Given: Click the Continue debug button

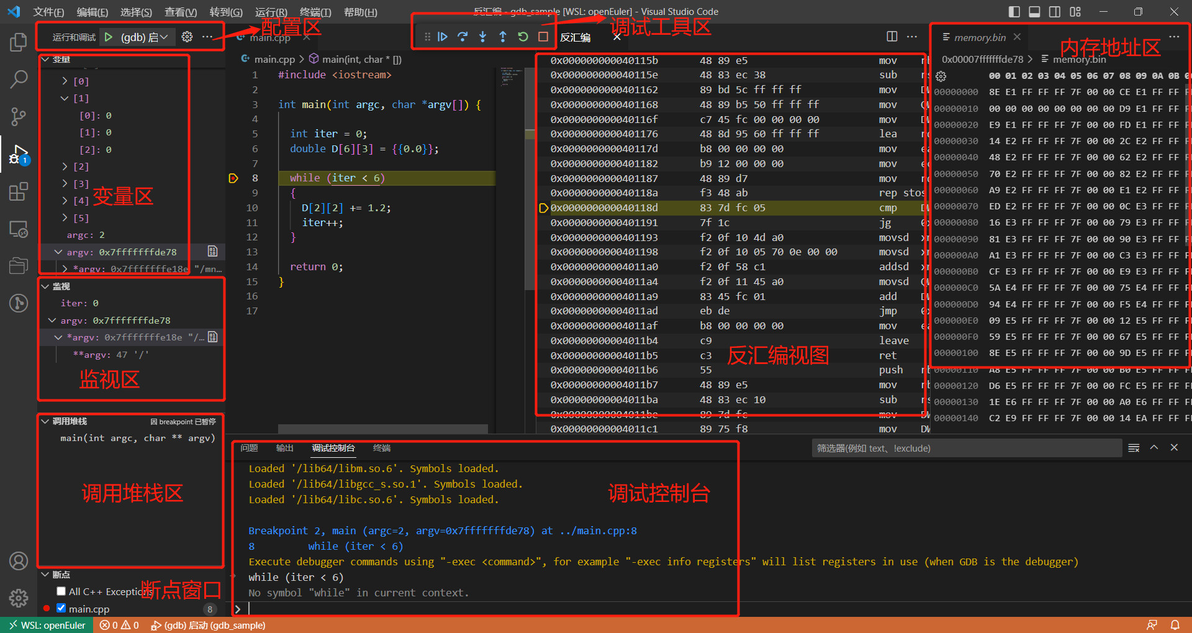Looking at the screenshot, I should click(442, 36).
